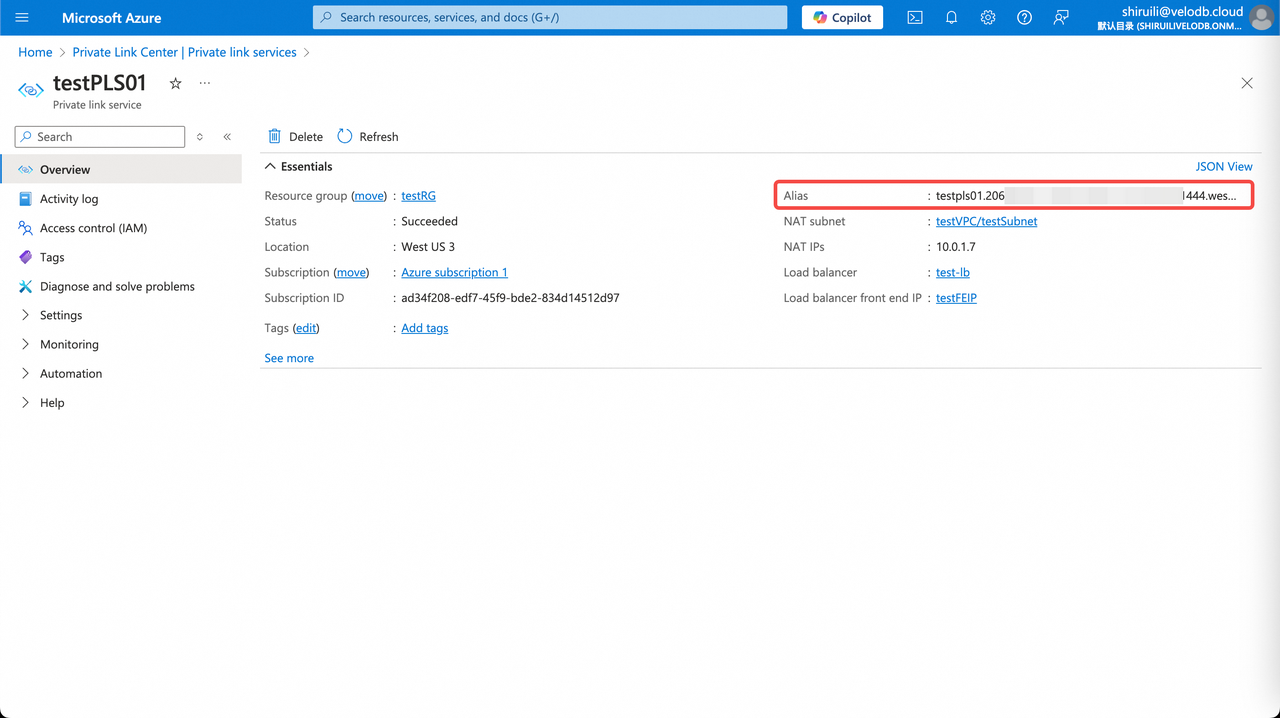1280x718 pixels.
Task: Open the testRG resource group link
Action: 418,195
